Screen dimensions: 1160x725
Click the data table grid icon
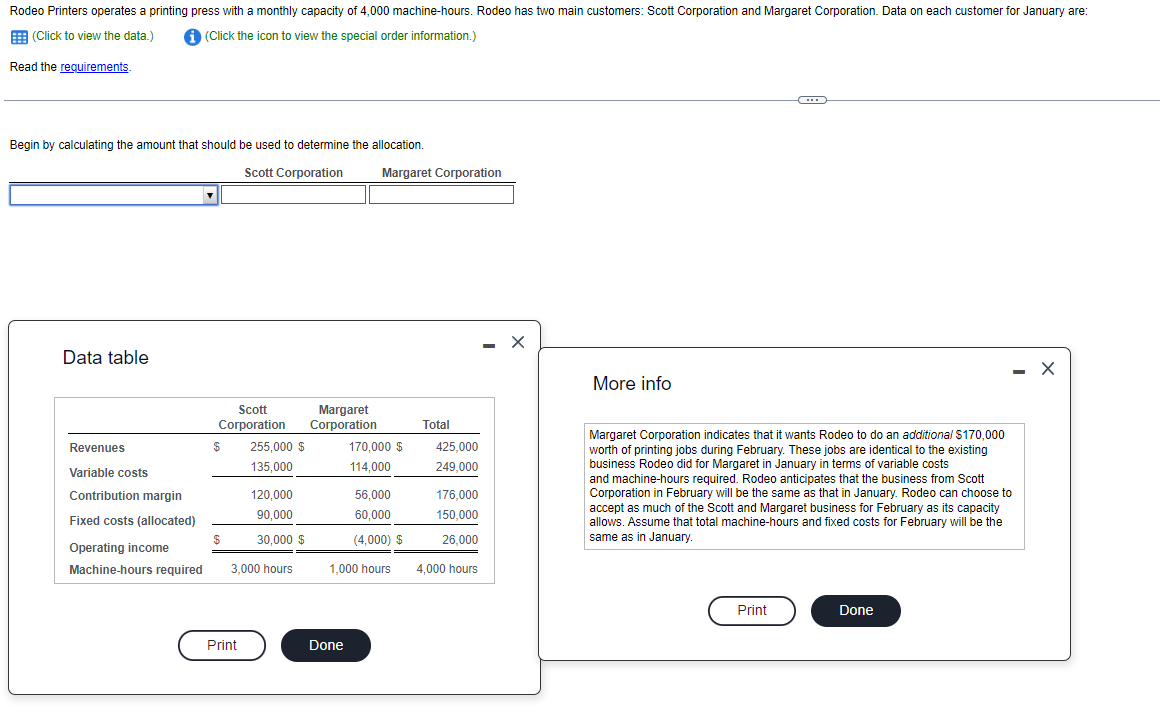click(x=19, y=37)
